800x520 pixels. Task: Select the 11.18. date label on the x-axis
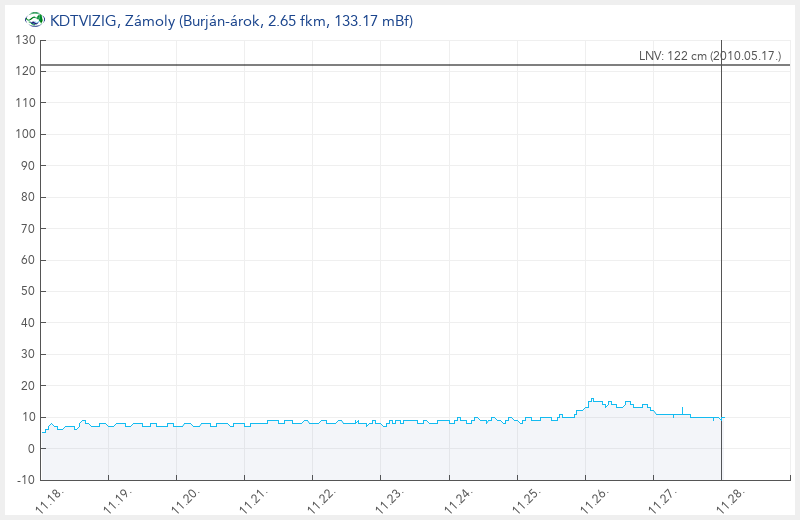click(48, 499)
